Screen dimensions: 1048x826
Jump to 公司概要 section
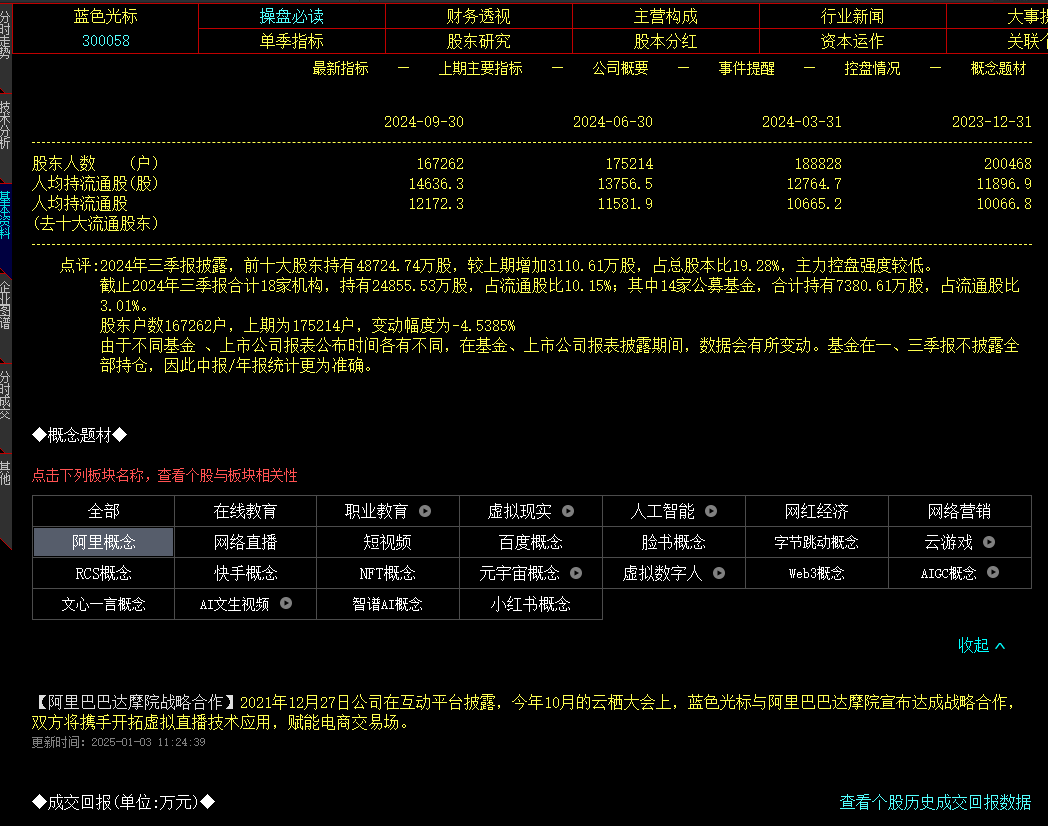coord(620,68)
